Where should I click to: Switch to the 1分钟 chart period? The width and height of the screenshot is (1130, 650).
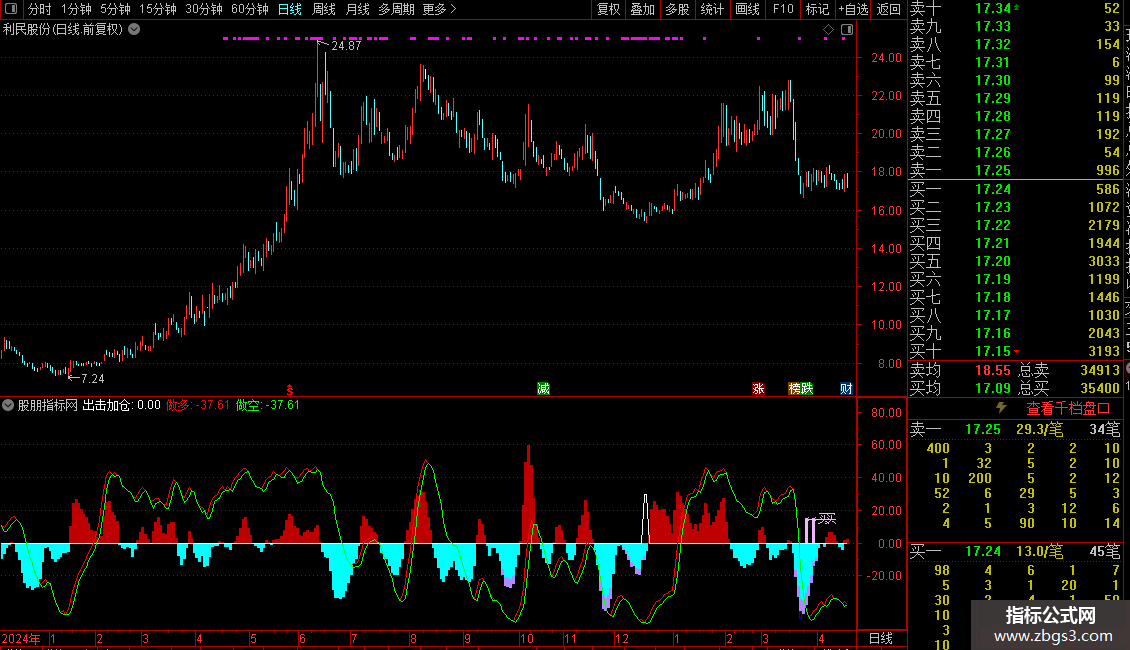[x=76, y=9]
